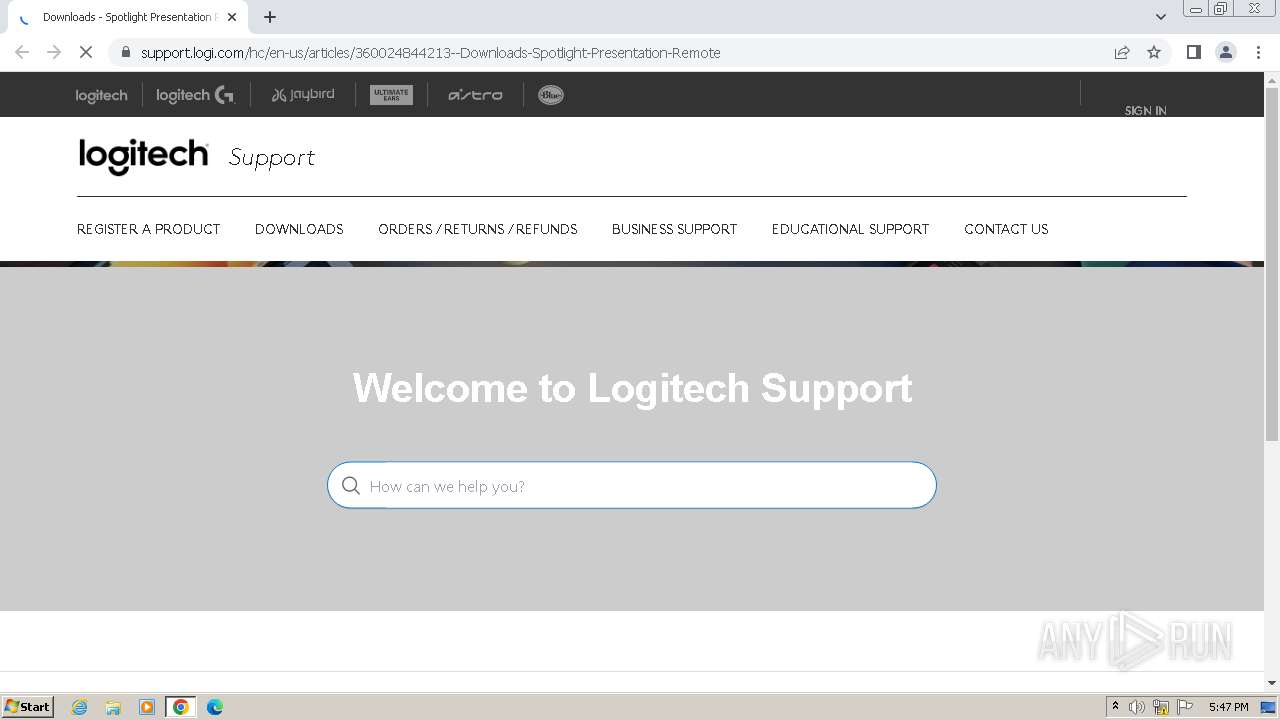1280x720 pixels.
Task: Go back to the previous page
Action: [x=22, y=52]
